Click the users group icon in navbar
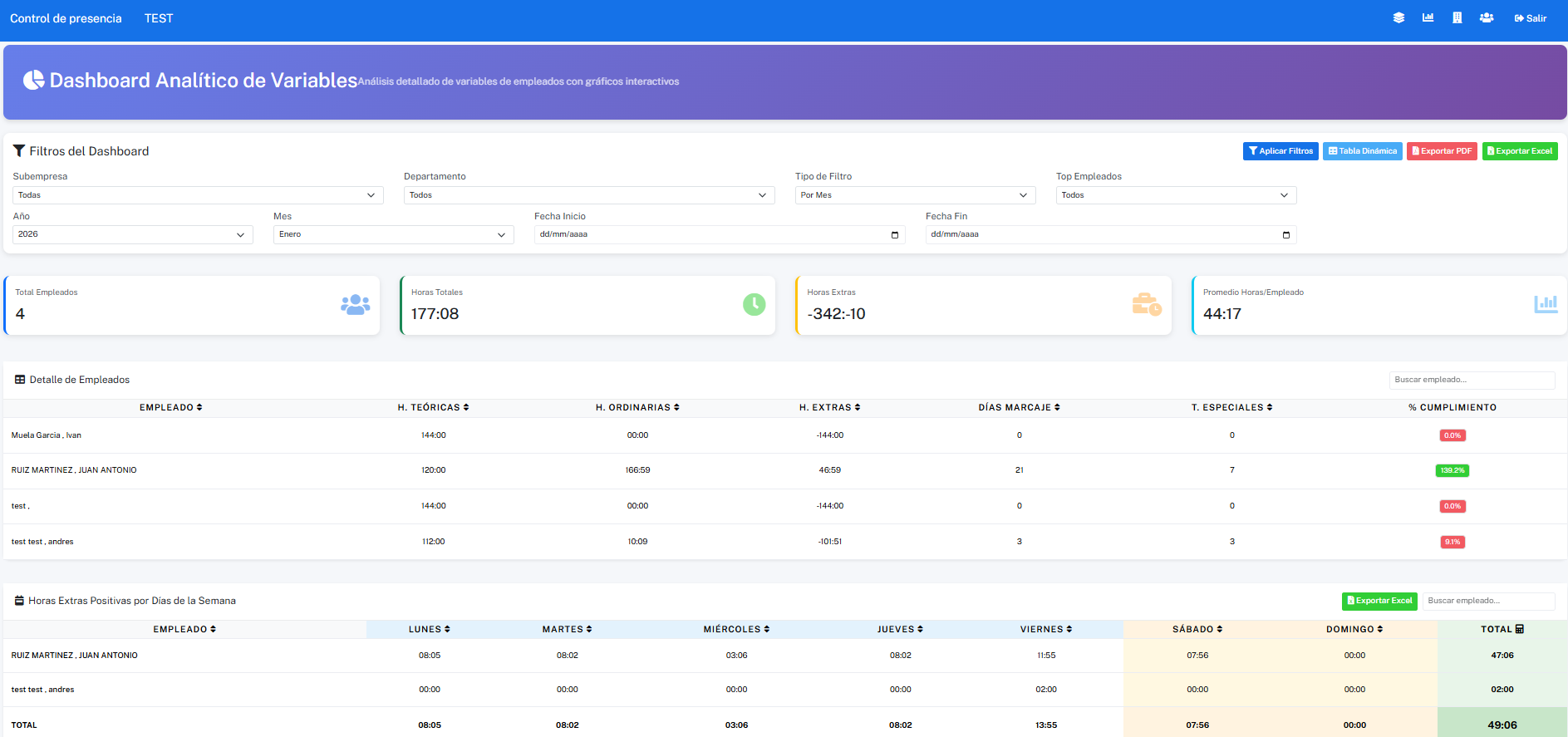The height and width of the screenshot is (737, 1568). 1487,18
